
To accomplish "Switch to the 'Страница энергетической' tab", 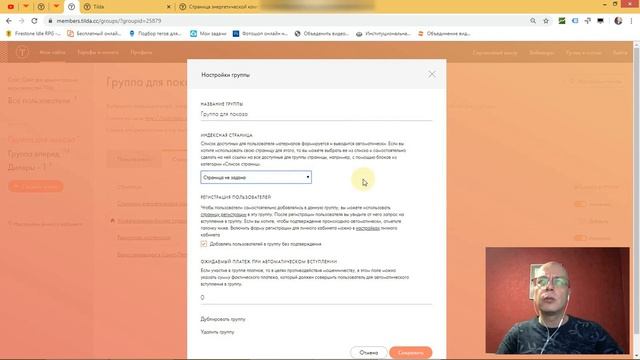I will coord(218,7).
